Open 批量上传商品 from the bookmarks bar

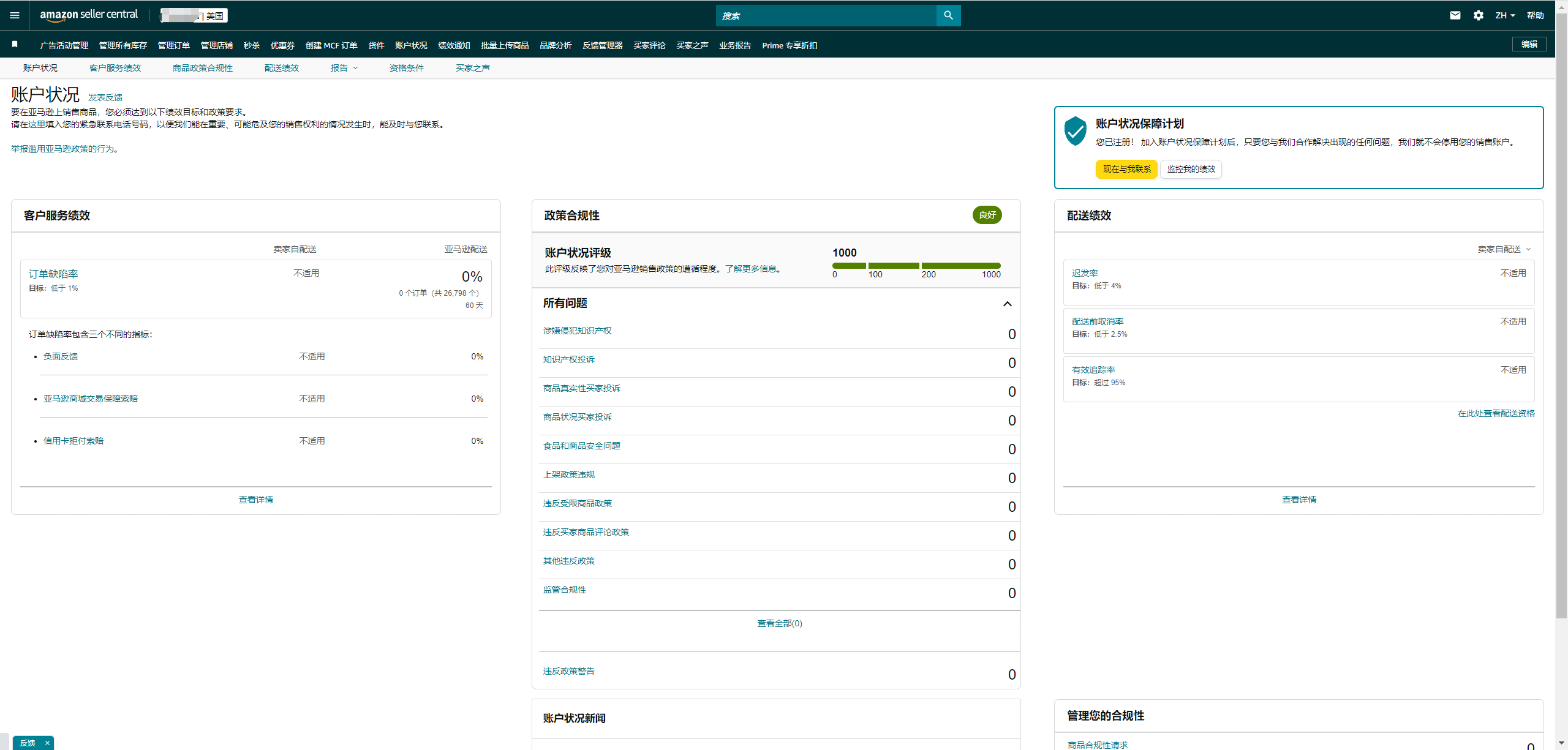pyautogui.click(x=505, y=45)
